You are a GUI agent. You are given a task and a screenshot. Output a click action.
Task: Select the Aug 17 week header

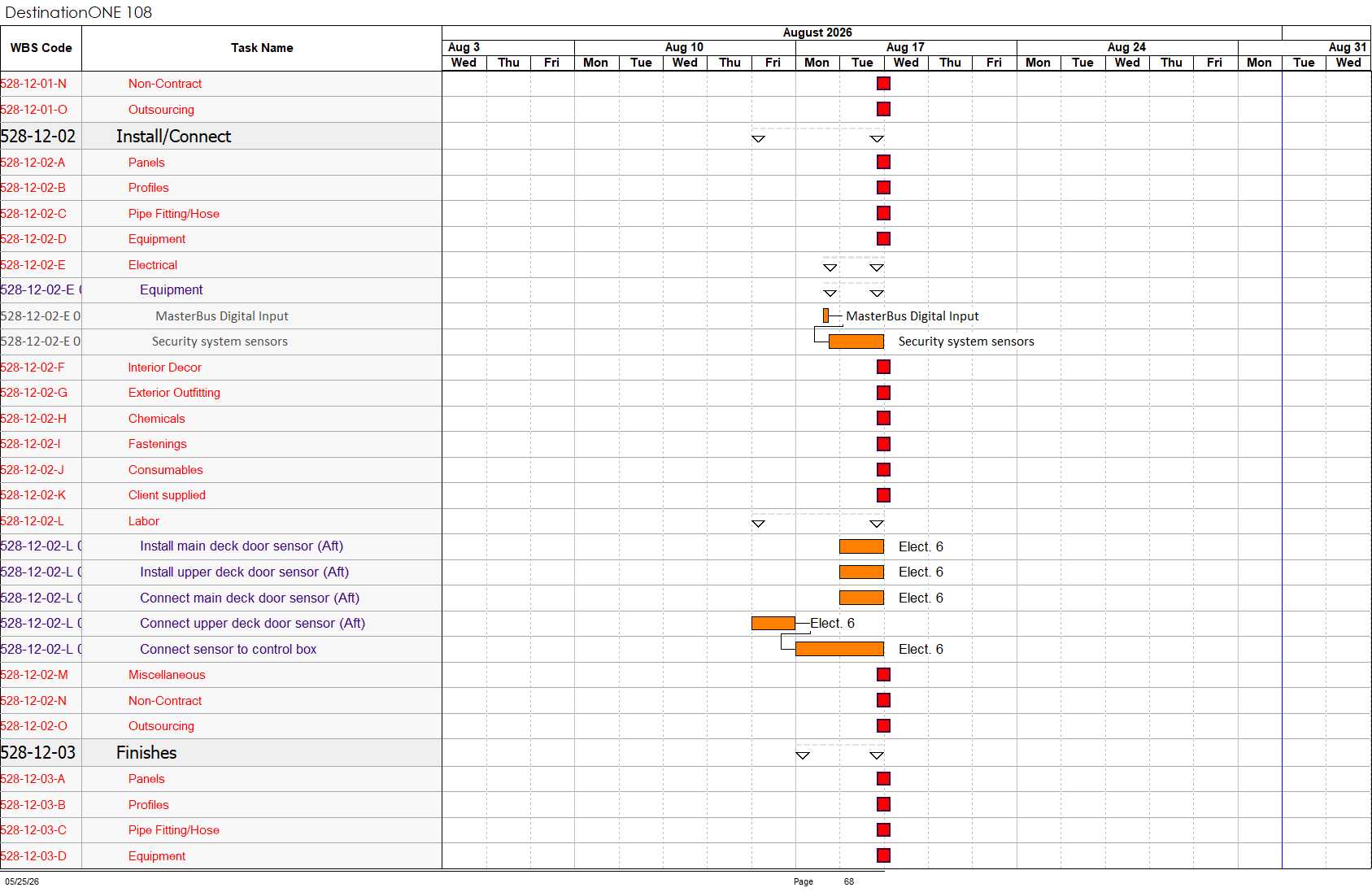pos(906,47)
